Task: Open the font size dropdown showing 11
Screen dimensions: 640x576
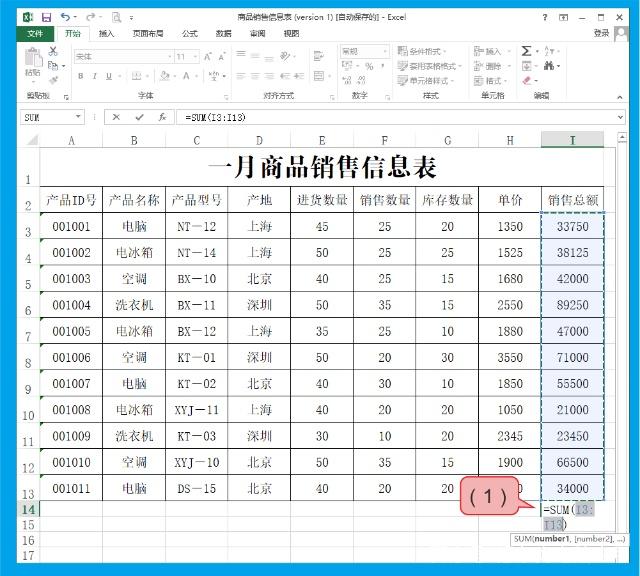Action: pyautogui.click(x=195, y=56)
